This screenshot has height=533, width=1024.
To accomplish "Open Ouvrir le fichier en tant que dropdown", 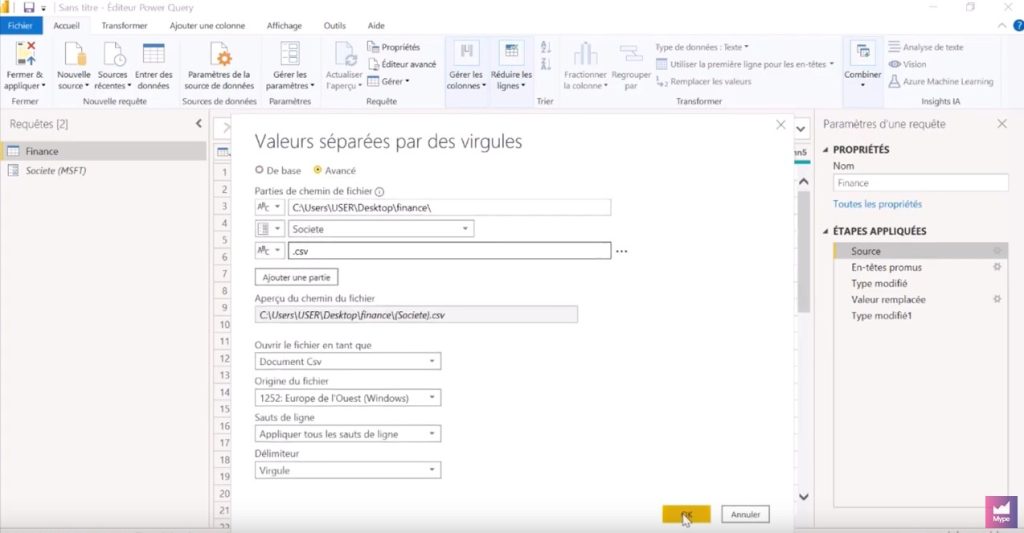I will [x=347, y=361].
